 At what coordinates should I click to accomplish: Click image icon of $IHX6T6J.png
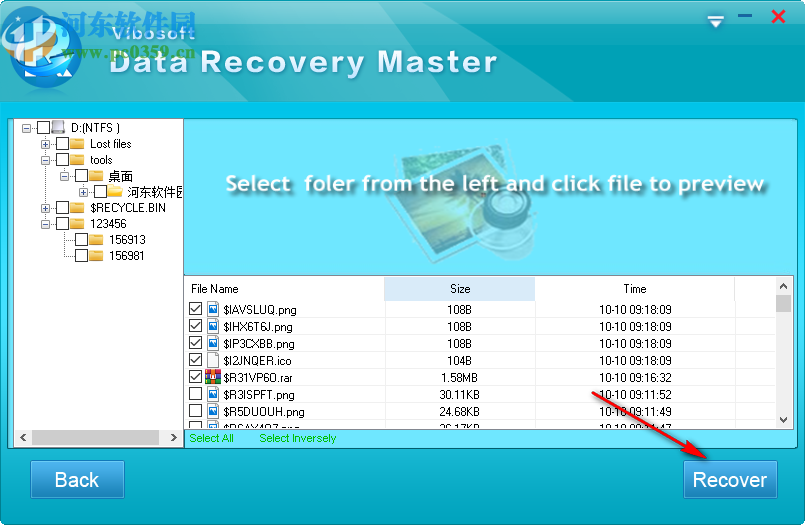(213, 326)
